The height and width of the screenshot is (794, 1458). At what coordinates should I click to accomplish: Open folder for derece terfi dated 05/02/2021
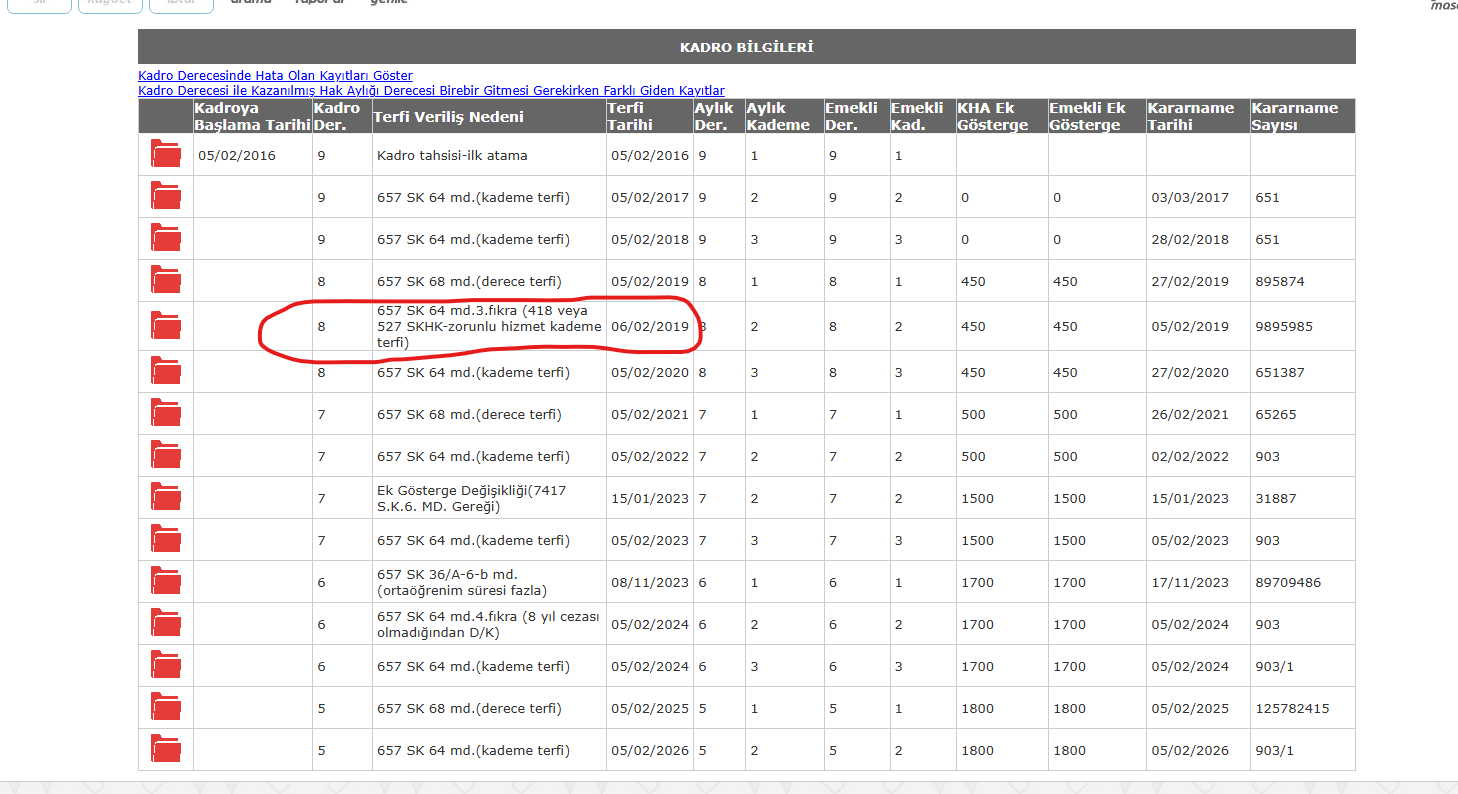pos(166,414)
